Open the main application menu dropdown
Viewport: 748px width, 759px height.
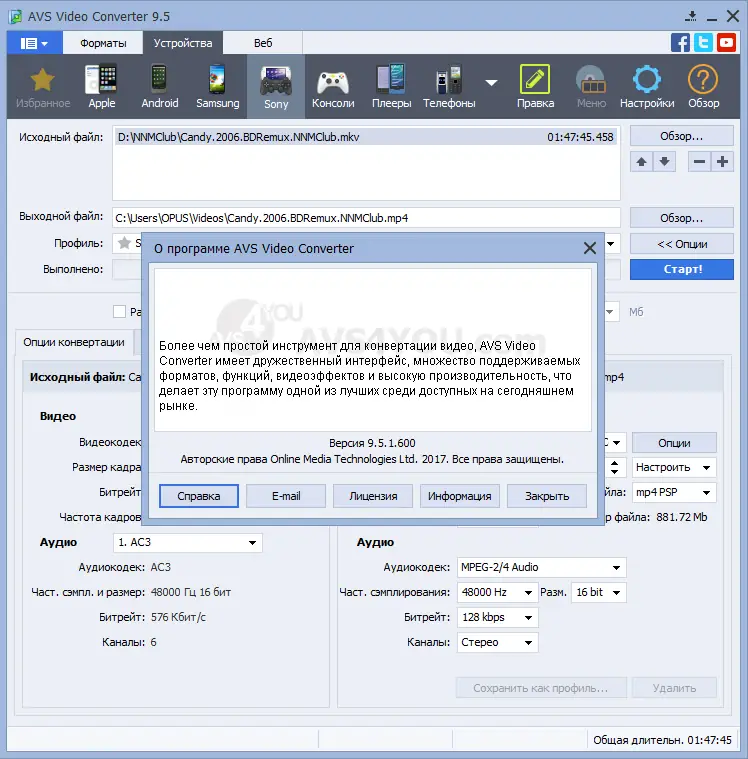point(34,43)
